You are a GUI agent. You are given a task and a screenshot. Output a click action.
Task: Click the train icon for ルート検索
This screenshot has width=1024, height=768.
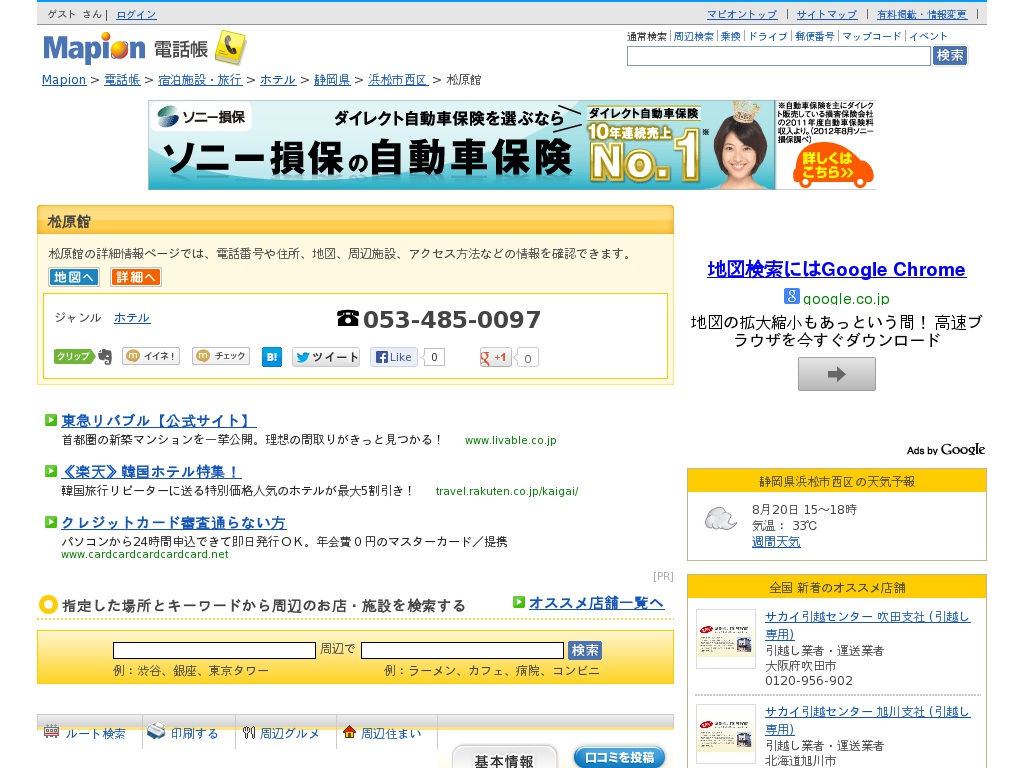(52, 732)
